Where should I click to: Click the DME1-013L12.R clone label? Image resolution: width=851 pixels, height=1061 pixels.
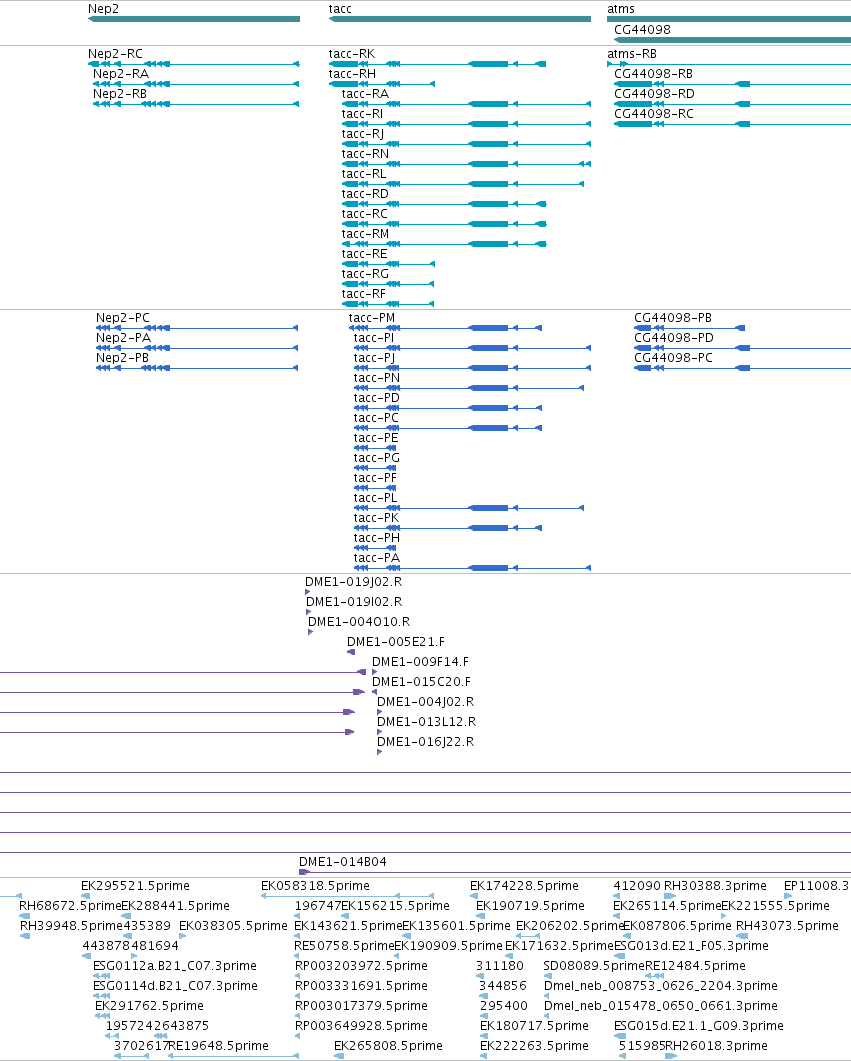coord(426,721)
